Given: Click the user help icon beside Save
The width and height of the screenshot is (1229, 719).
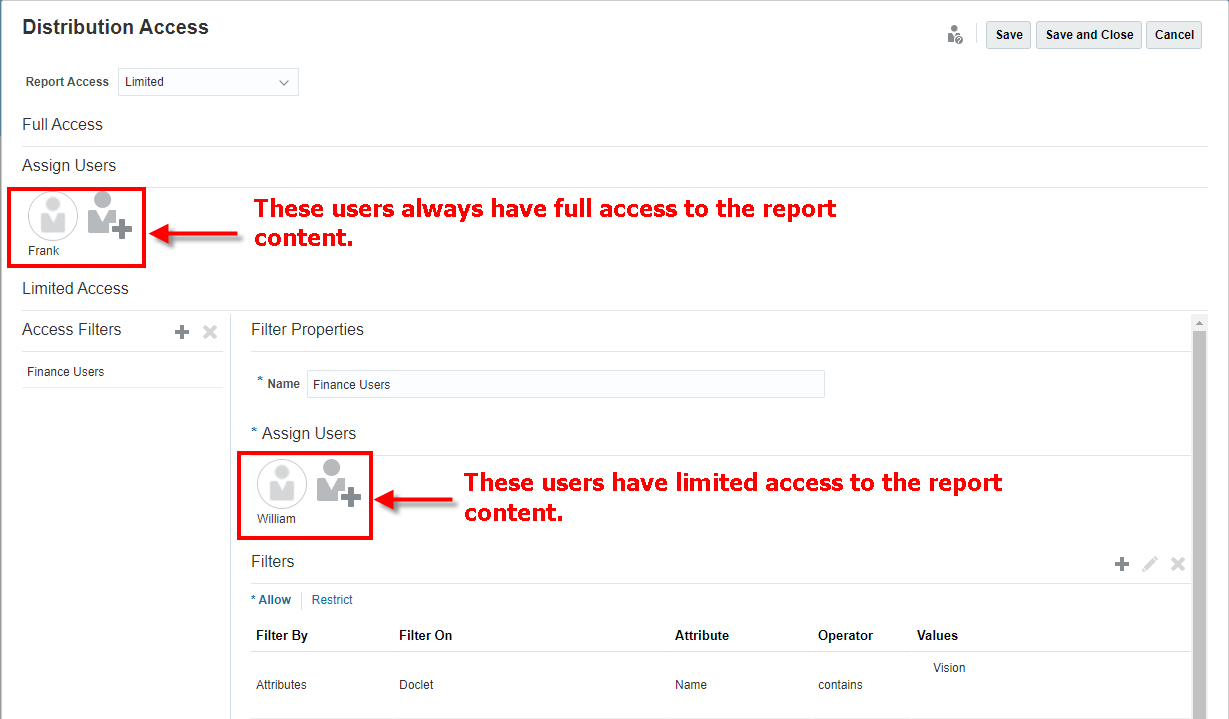Looking at the screenshot, I should coord(955,35).
